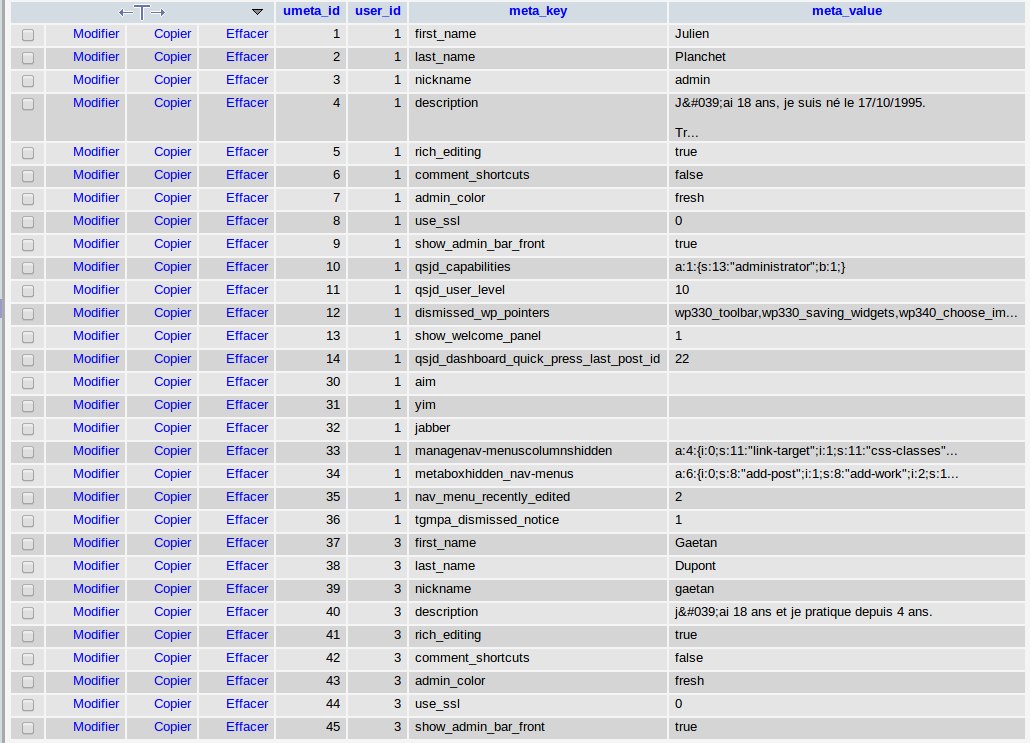1030x743 pixels.
Task: Click Copier for the admin_color row with umeta_id 7
Action: [172, 198]
